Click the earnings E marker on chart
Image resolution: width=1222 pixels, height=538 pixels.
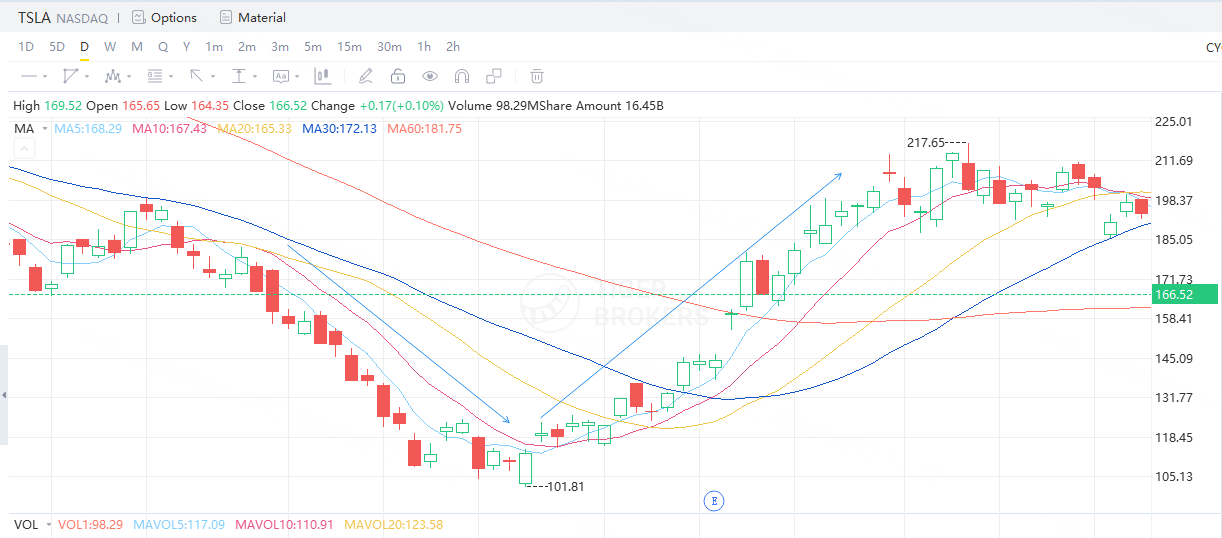click(x=713, y=500)
